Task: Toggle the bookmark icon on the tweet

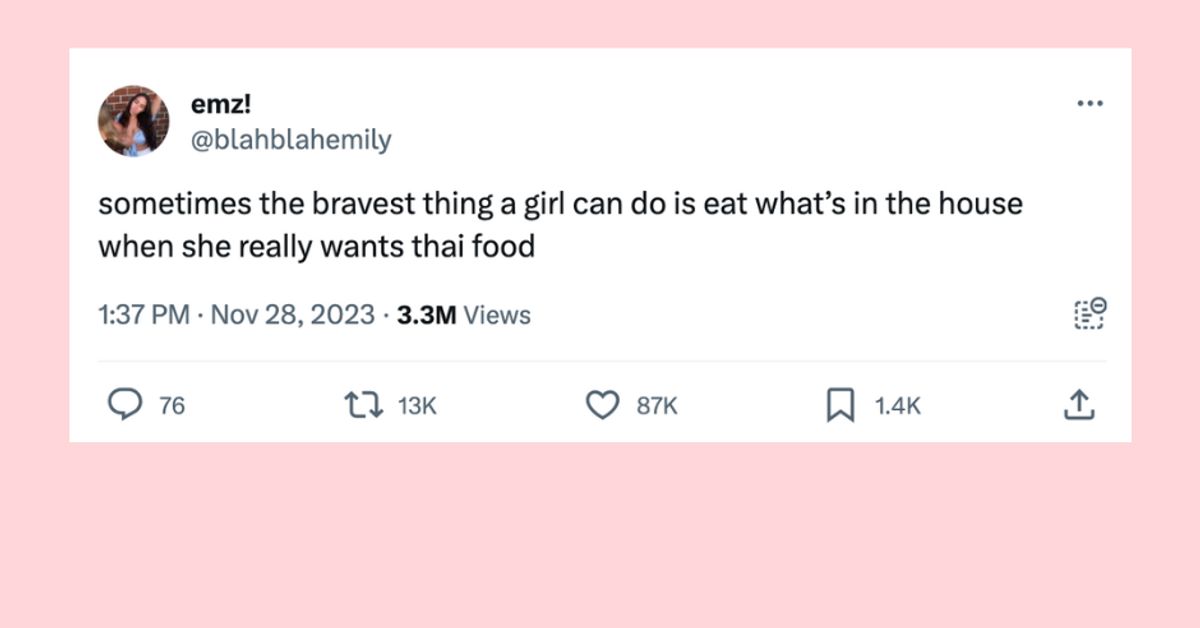Action: click(838, 405)
